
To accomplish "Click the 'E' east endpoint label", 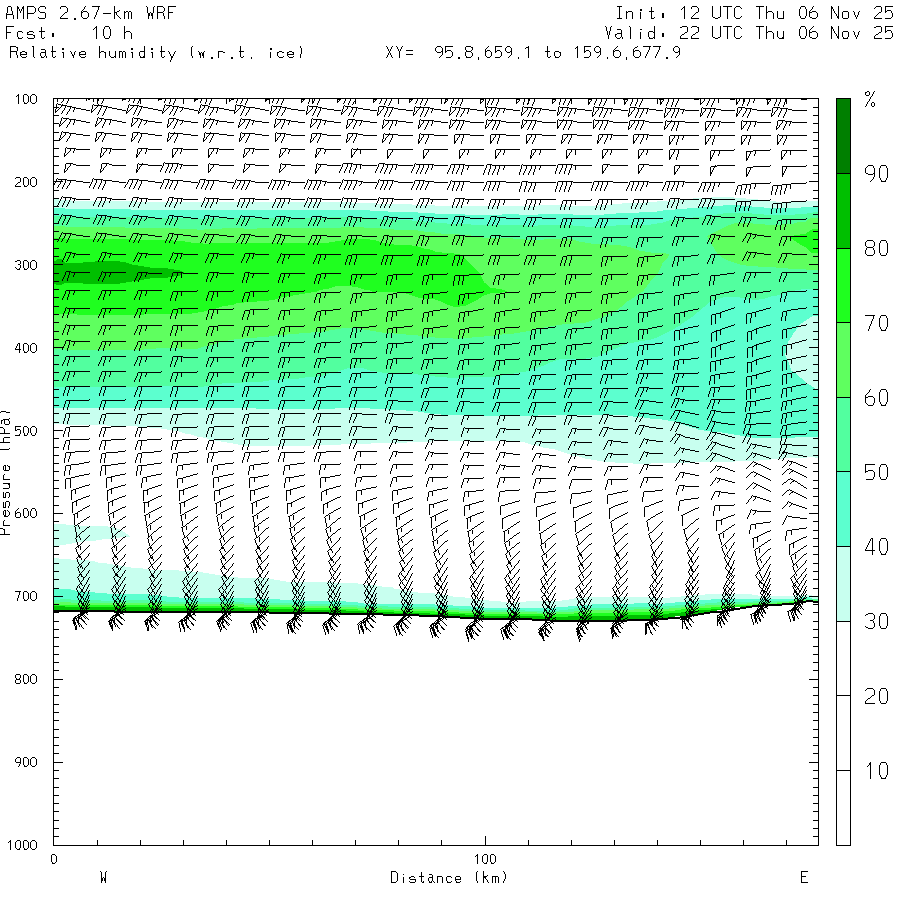I will pyautogui.click(x=803, y=878).
